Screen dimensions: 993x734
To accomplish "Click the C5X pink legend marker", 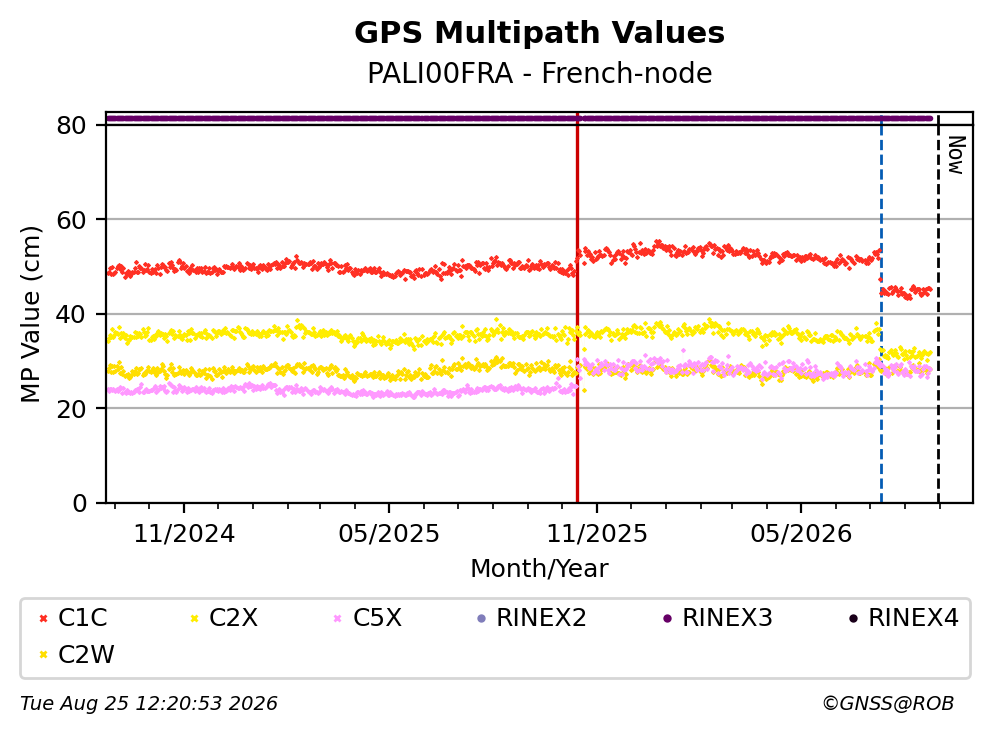I will [x=338, y=619].
